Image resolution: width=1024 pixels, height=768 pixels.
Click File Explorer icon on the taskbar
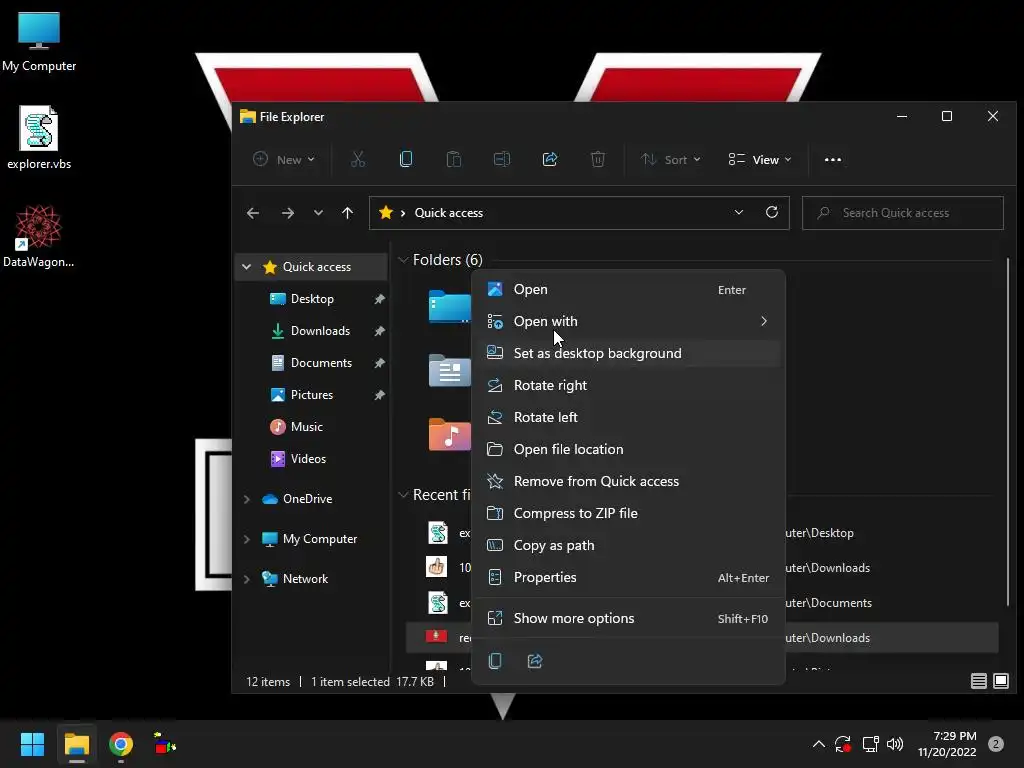(x=76, y=744)
